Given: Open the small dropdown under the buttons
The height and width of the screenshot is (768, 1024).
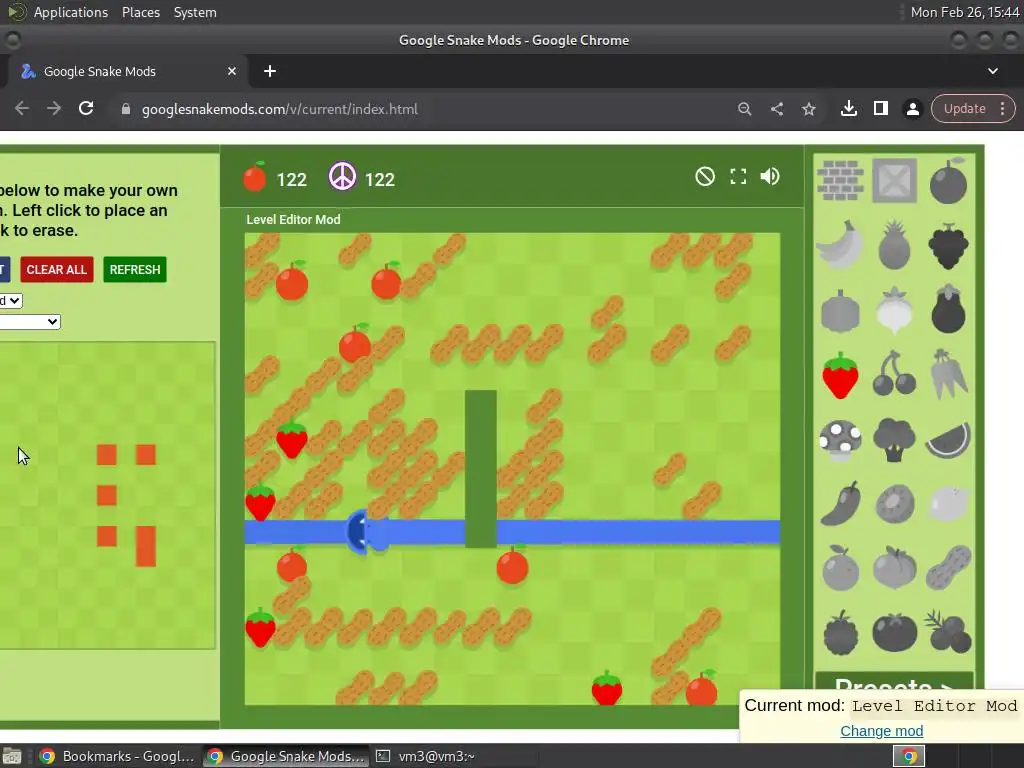Looking at the screenshot, I should 11,300.
